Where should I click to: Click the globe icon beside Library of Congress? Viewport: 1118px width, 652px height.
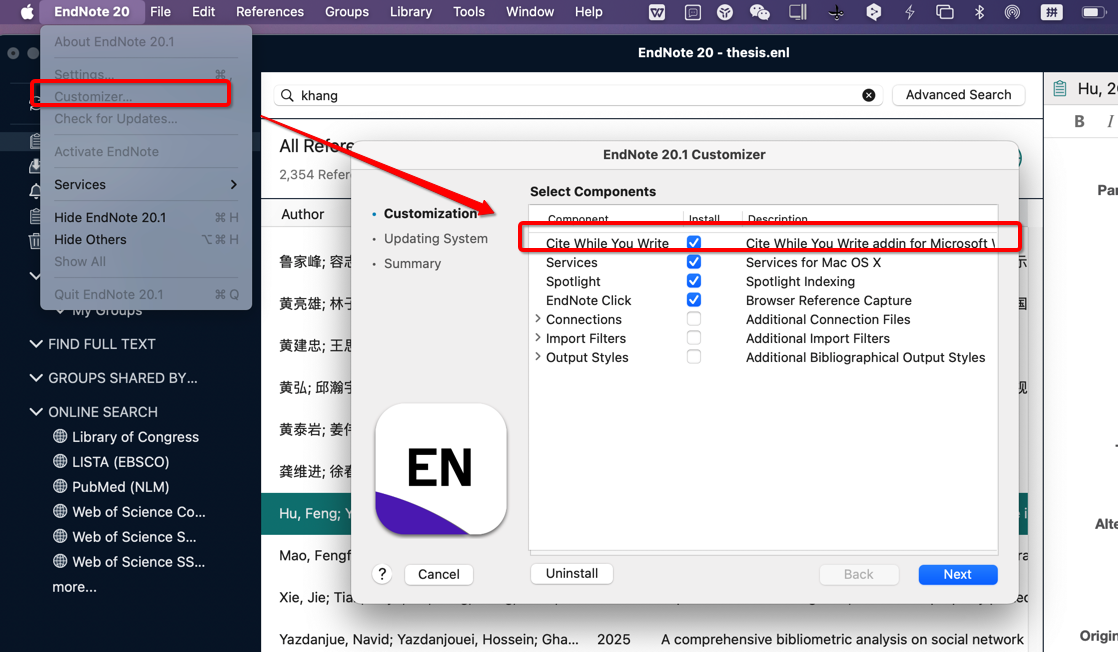tap(60, 436)
